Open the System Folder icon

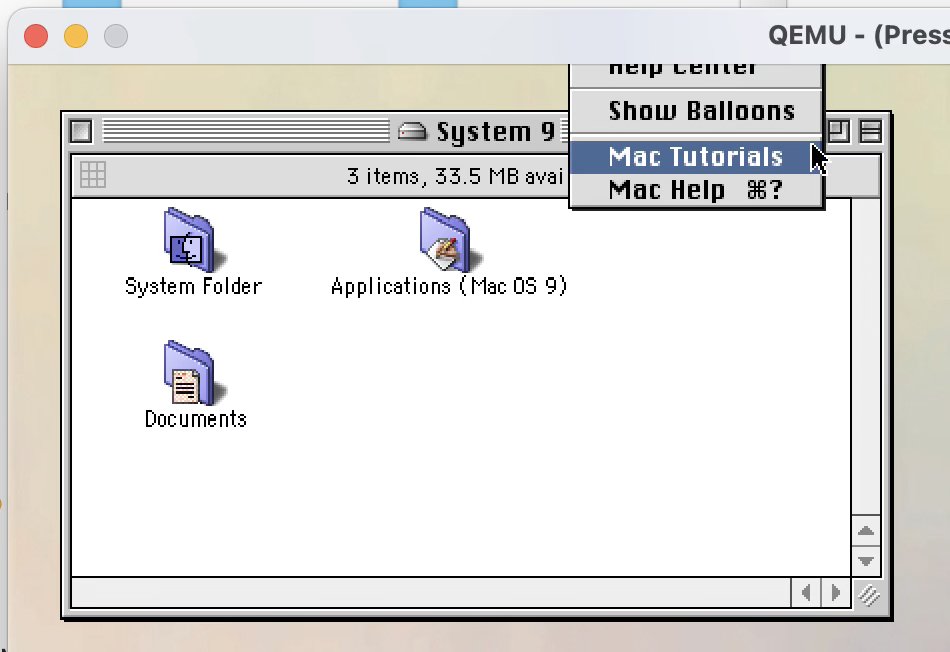pos(193,240)
